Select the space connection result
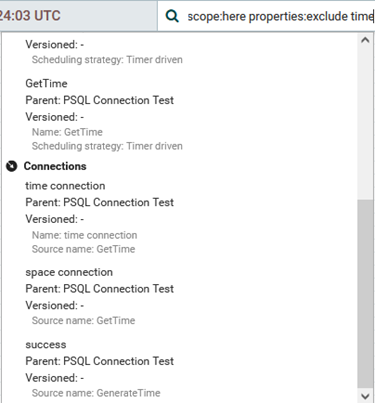The image size is (375, 403). [69, 272]
